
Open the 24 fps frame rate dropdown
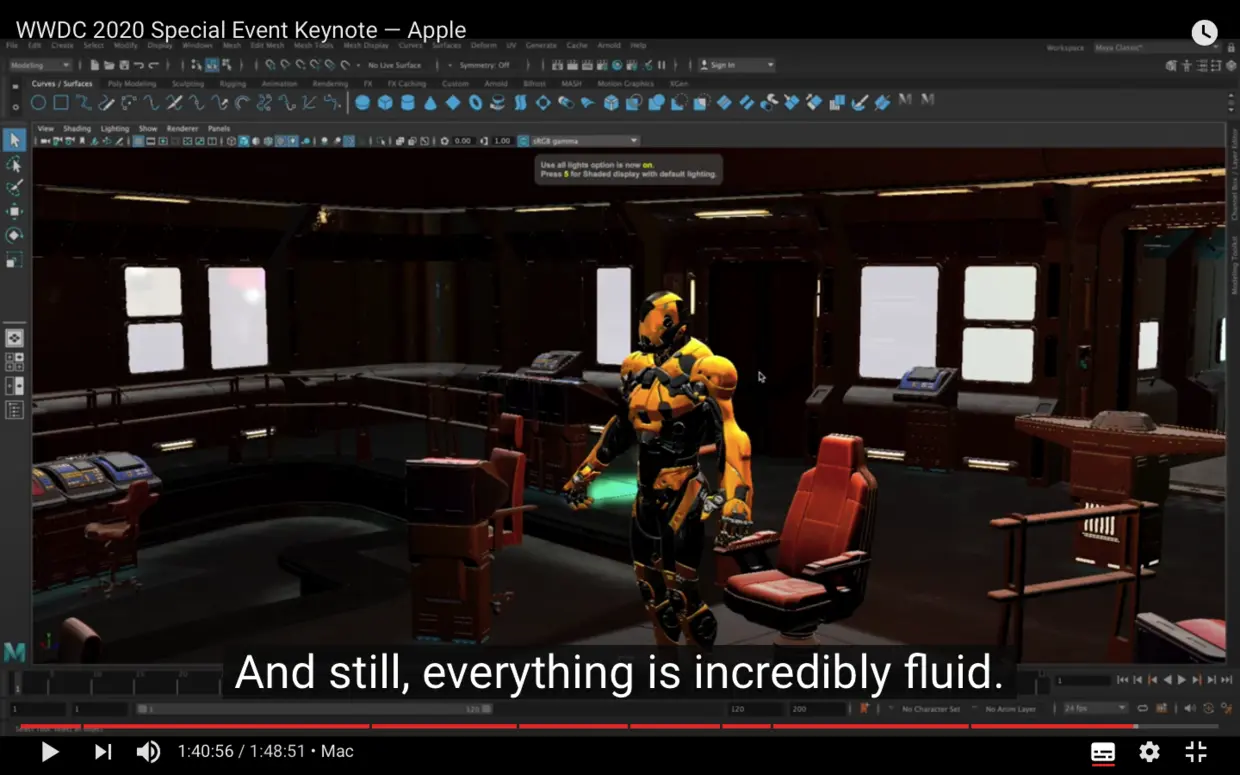coord(1095,708)
